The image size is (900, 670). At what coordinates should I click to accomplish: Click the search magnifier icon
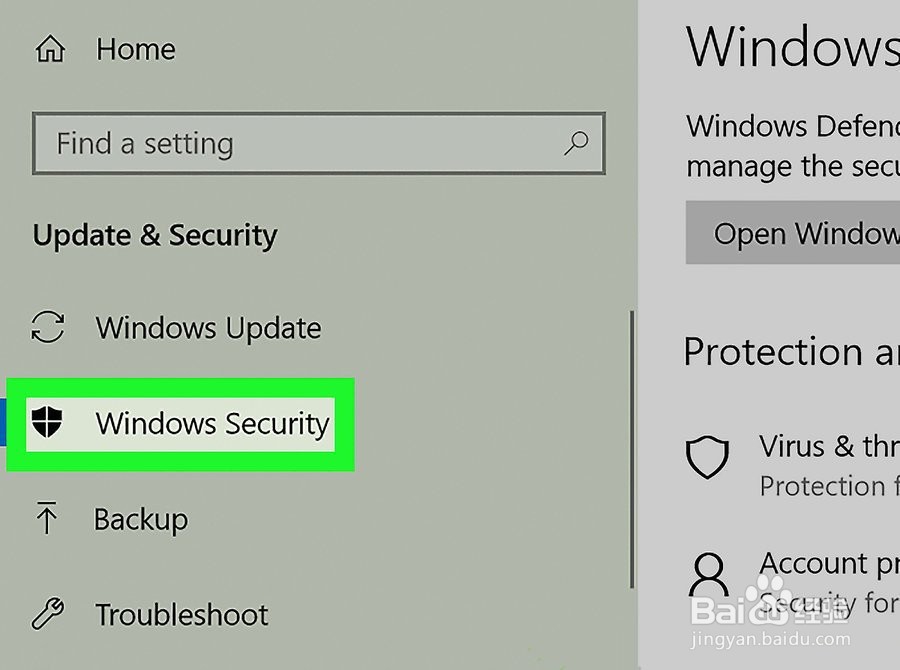(575, 144)
